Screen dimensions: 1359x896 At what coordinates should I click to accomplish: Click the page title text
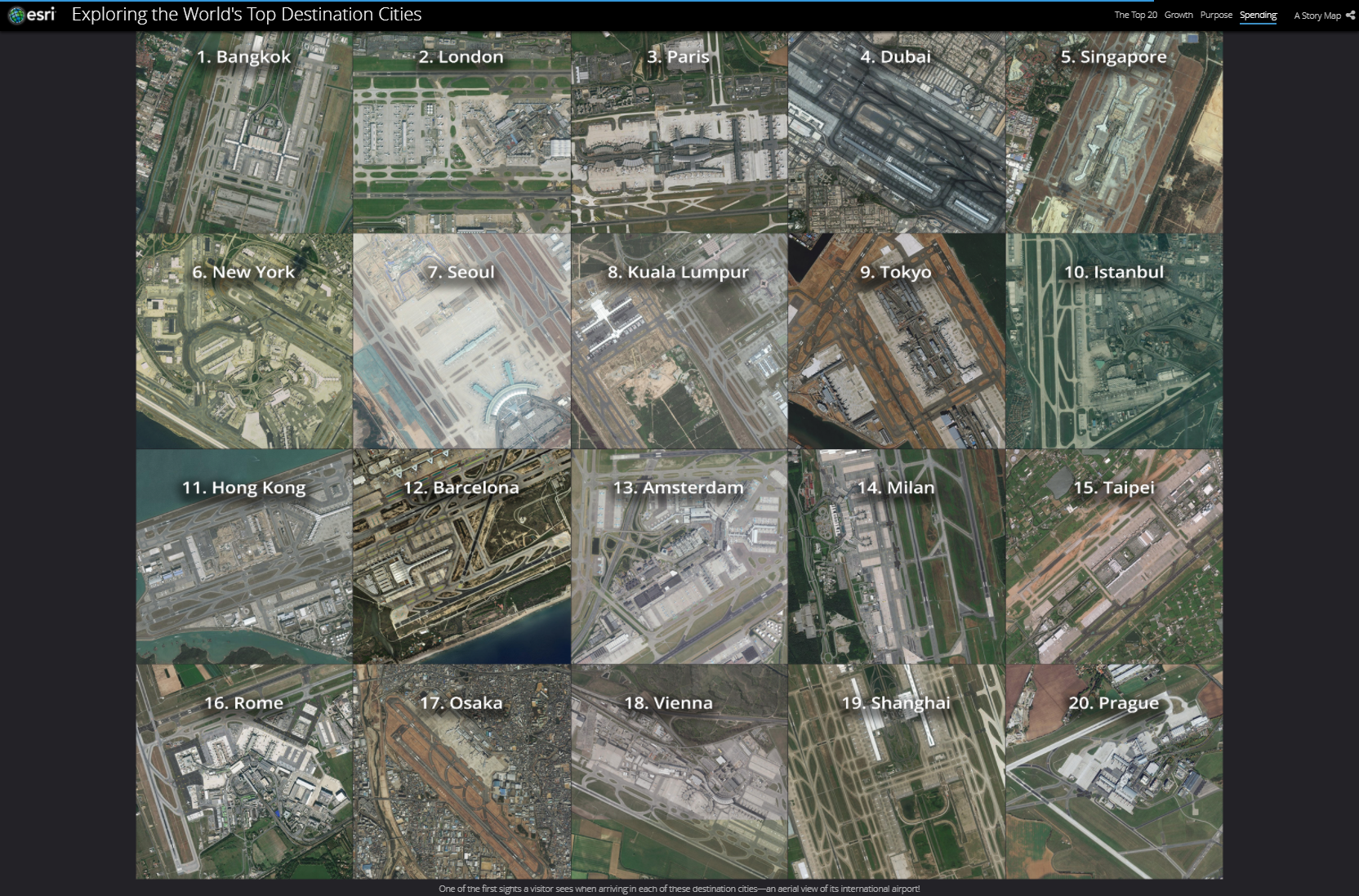(247, 15)
